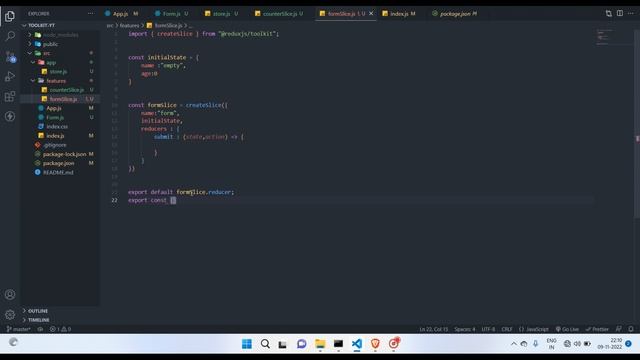Viewport: 640px width, 360px height.
Task: Click the feedback icon in status bar
Action: click(619, 329)
